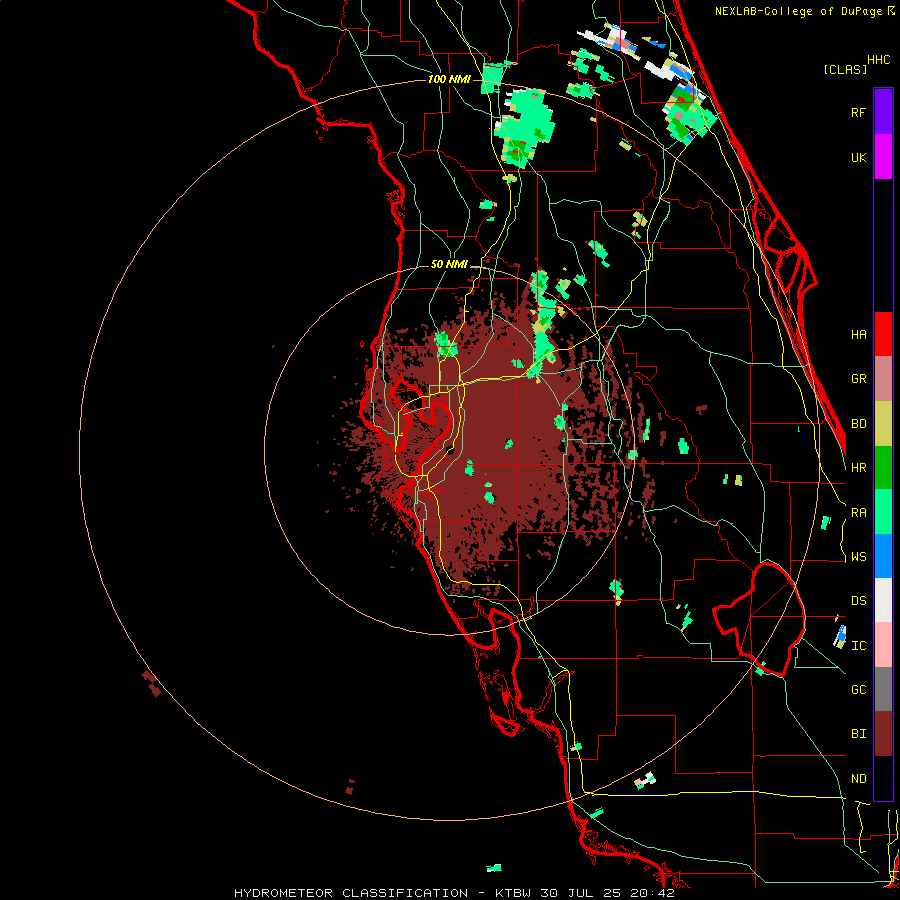Screen dimensions: 900x900
Task: Click the 'WS' legend label
Action: (x=858, y=557)
